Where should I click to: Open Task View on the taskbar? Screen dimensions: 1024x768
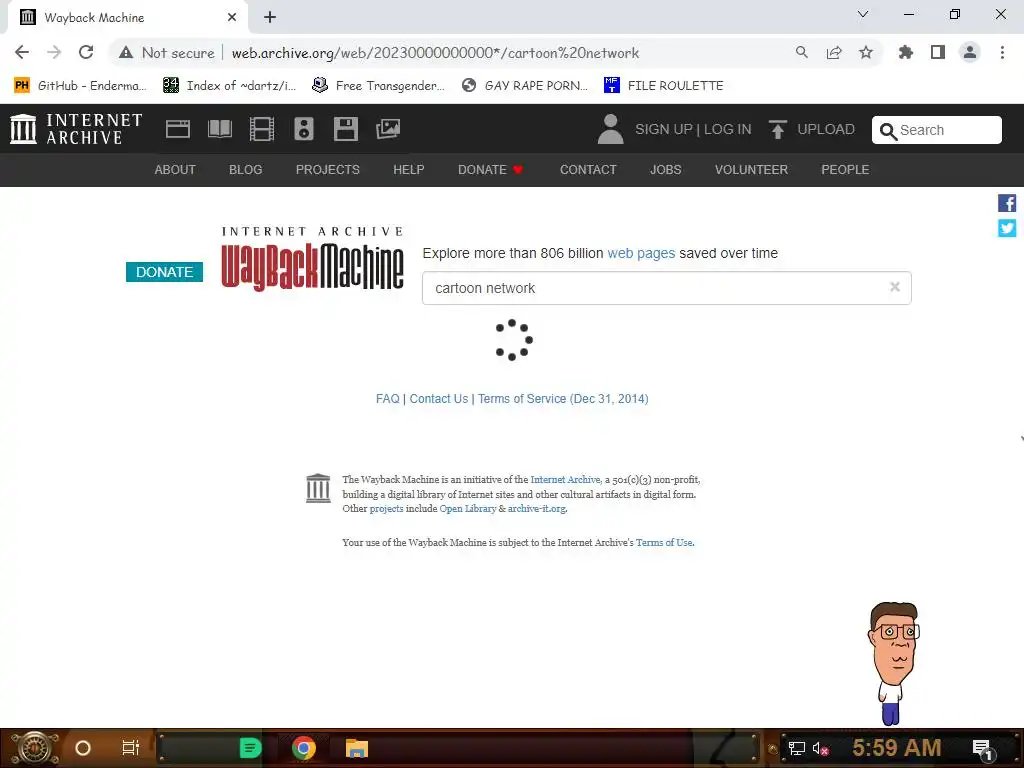tap(131, 748)
